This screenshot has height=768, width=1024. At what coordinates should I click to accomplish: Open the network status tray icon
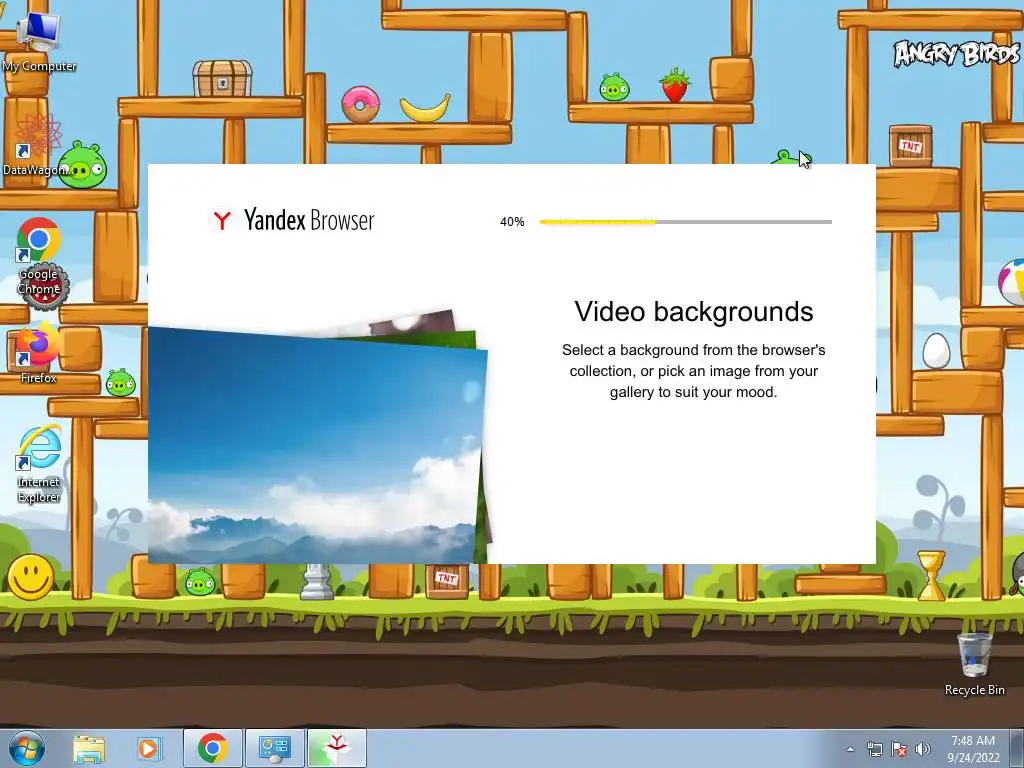click(x=874, y=749)
